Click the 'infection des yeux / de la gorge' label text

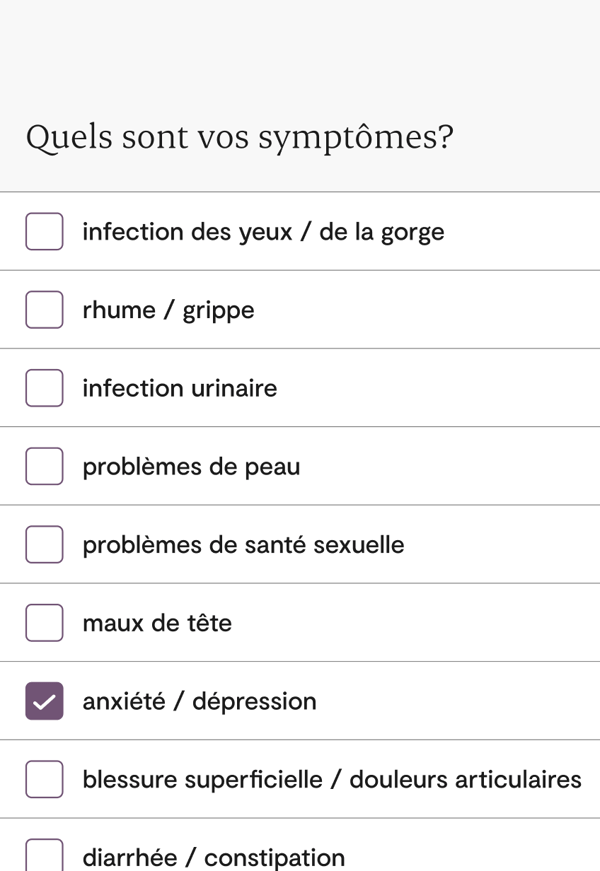tap(263, 232)
